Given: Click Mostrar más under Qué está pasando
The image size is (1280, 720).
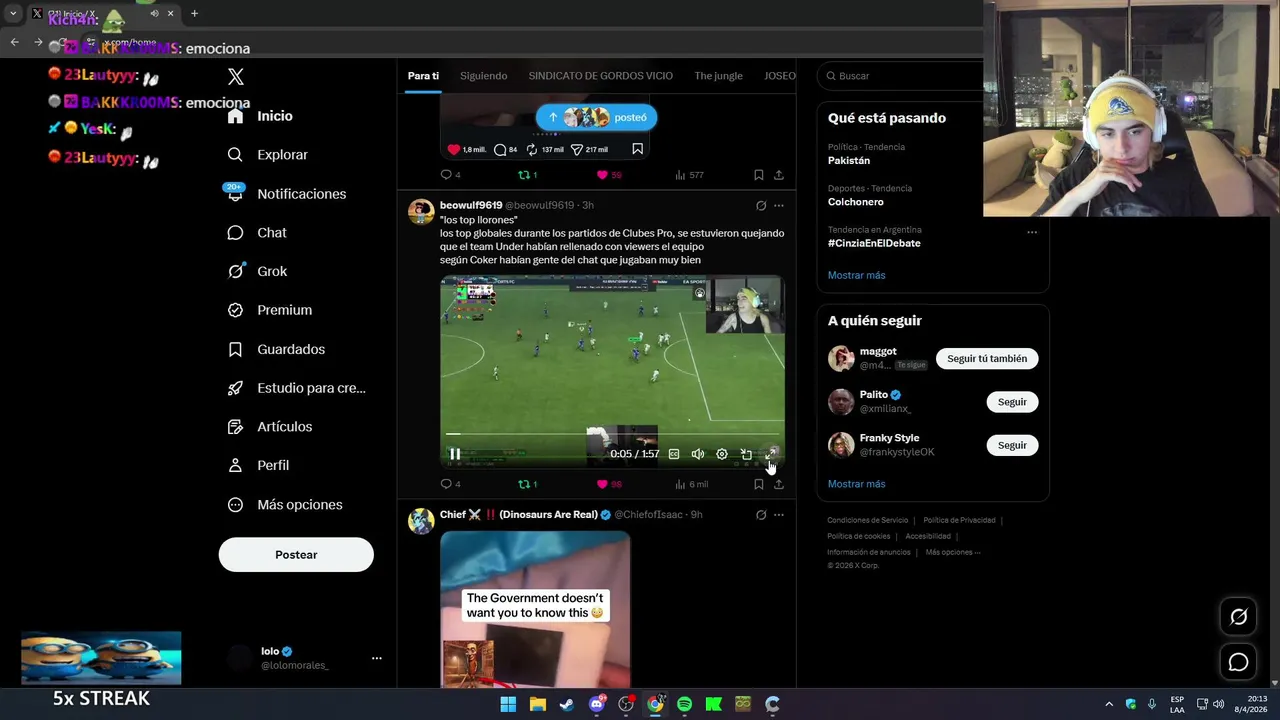Looking at the screenshot, I should point(856,275).
